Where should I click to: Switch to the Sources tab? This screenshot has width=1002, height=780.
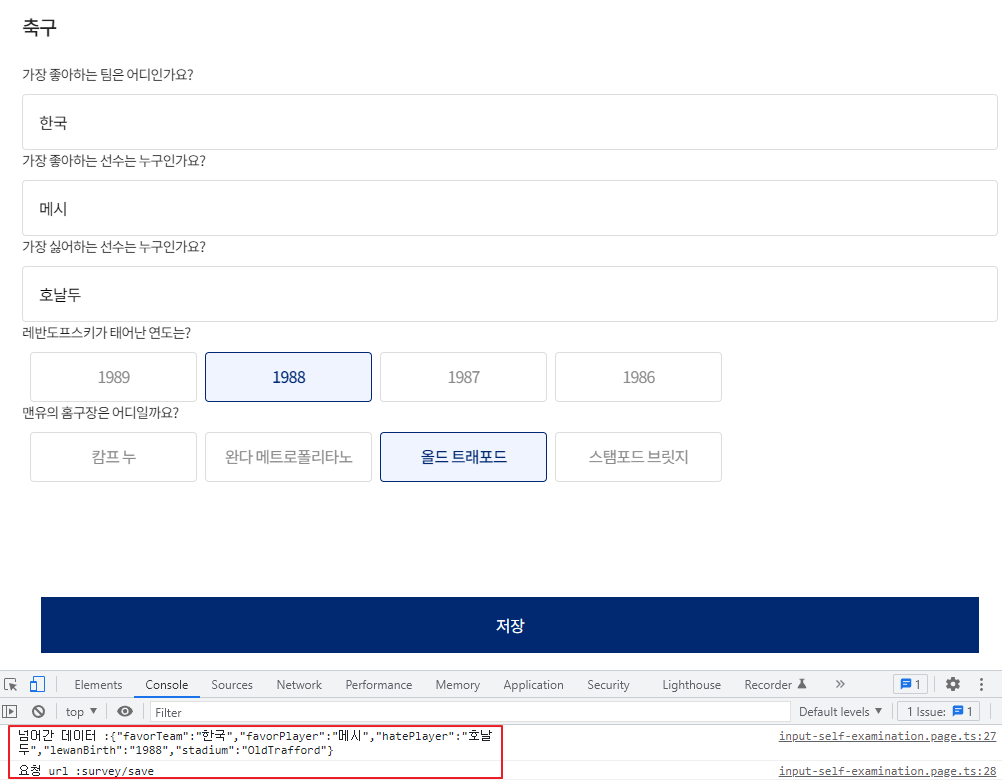point(232,684)
